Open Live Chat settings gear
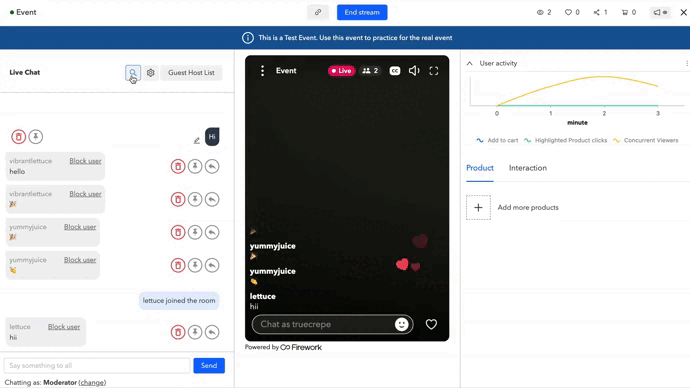Image resolution: width=690 pixels, height=388 pixels. pyautogui.click(x=150, y=73)
